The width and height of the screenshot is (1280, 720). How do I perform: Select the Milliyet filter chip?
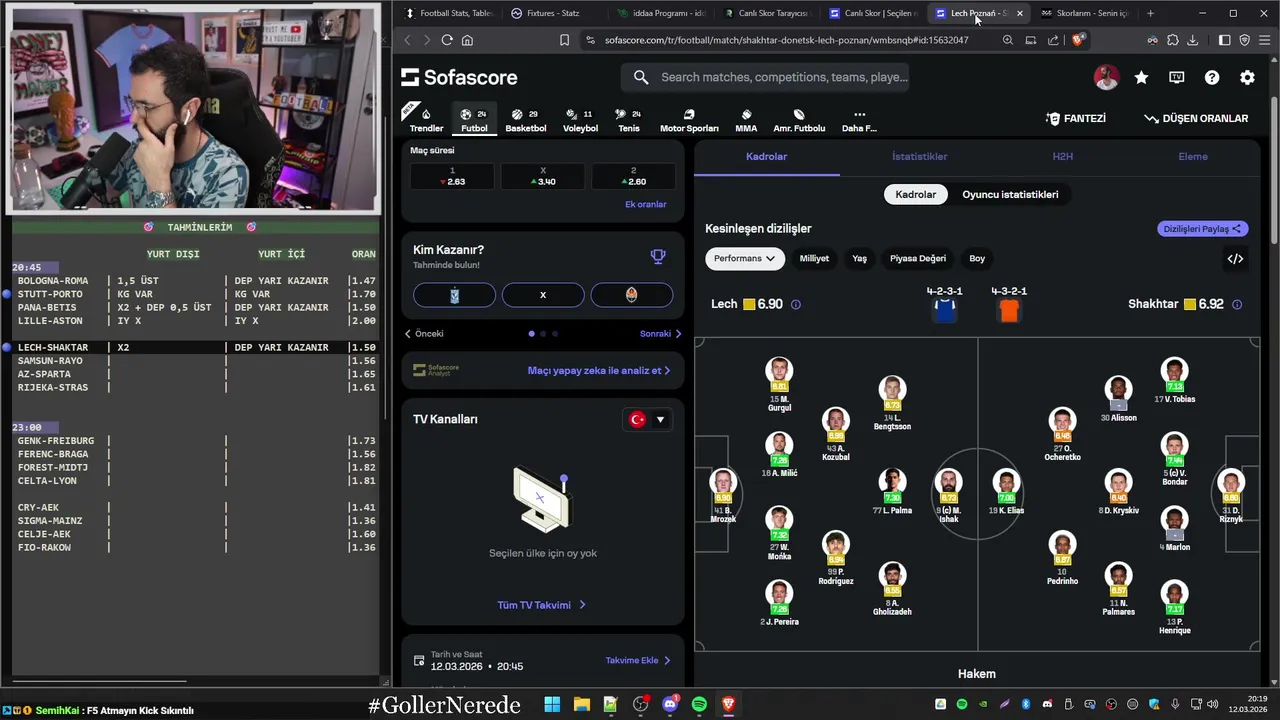click(x=814, y=258)
